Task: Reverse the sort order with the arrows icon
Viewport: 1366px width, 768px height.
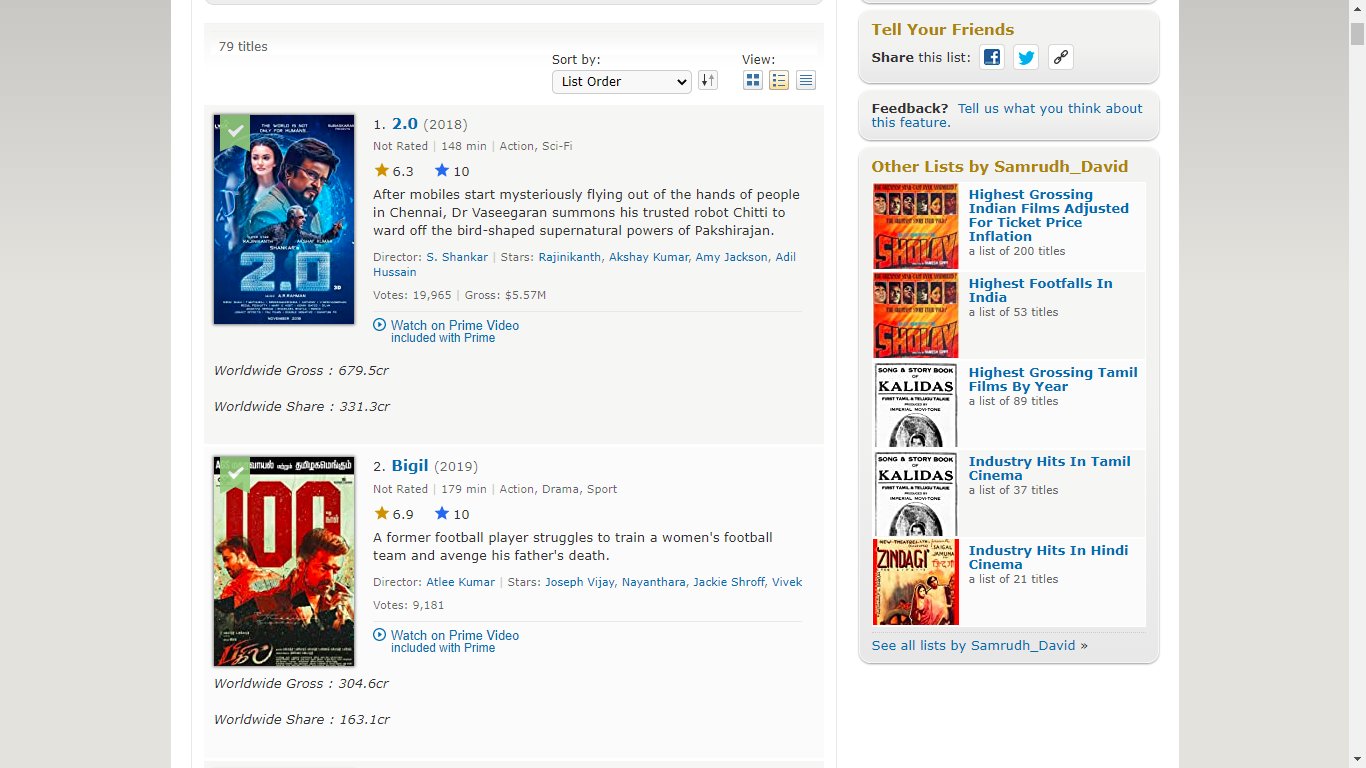Action: pos(708,81)
